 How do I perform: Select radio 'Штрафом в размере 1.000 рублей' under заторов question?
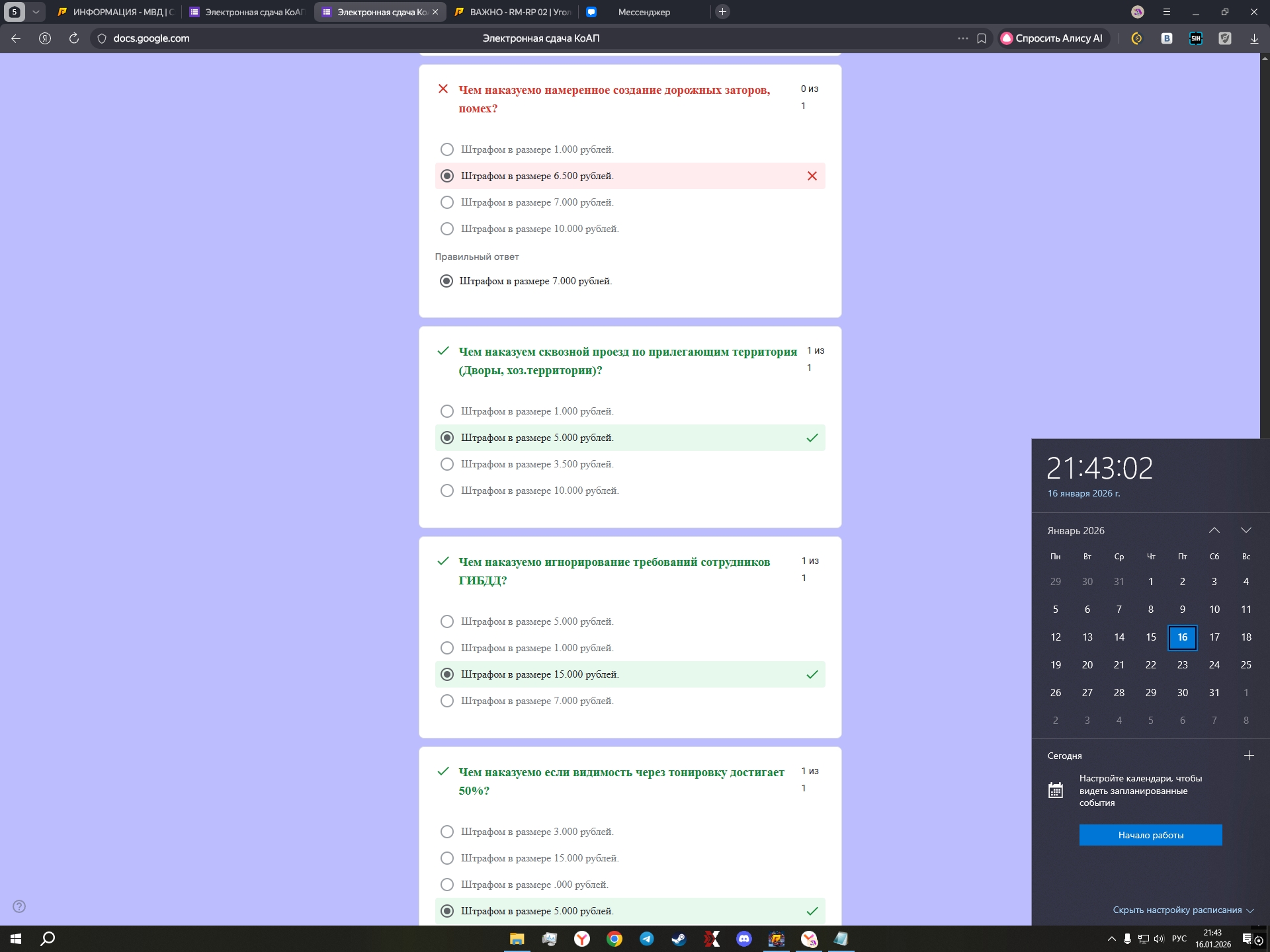447,149
